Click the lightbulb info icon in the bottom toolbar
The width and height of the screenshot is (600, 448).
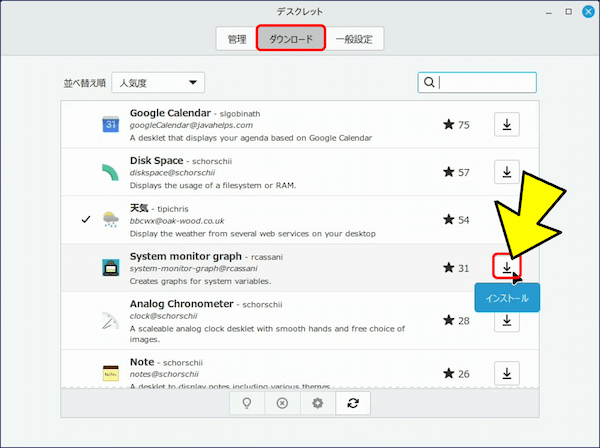click(247, 403)
